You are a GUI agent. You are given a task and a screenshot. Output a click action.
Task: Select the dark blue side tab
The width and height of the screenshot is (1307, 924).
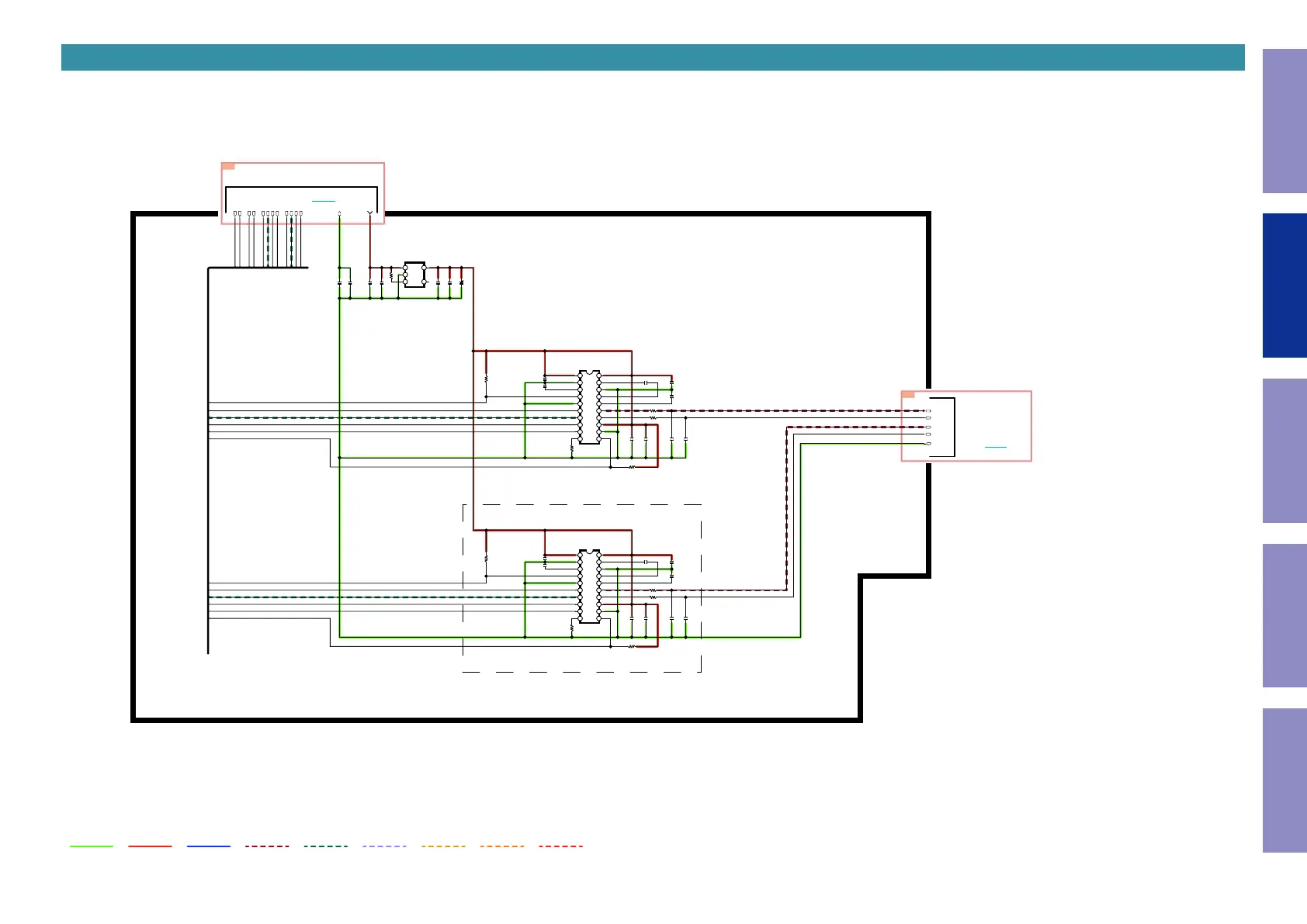(1284, 286)
